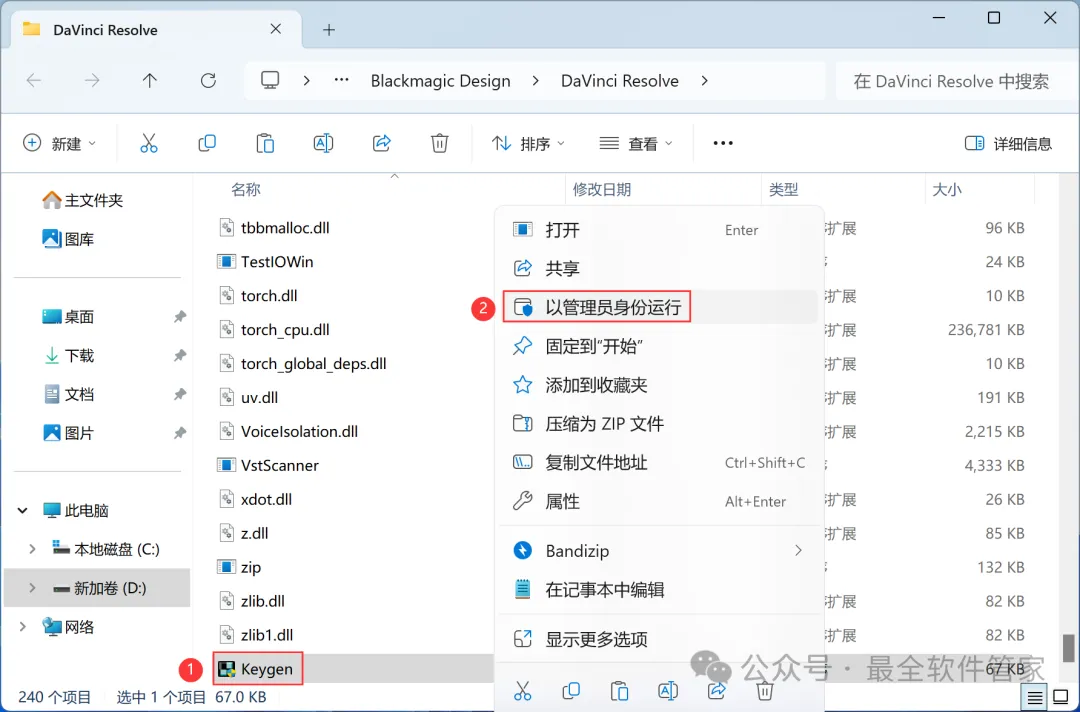
Task: Choose 以管理员身份运行 from the context menu
Action: point(659,307)
